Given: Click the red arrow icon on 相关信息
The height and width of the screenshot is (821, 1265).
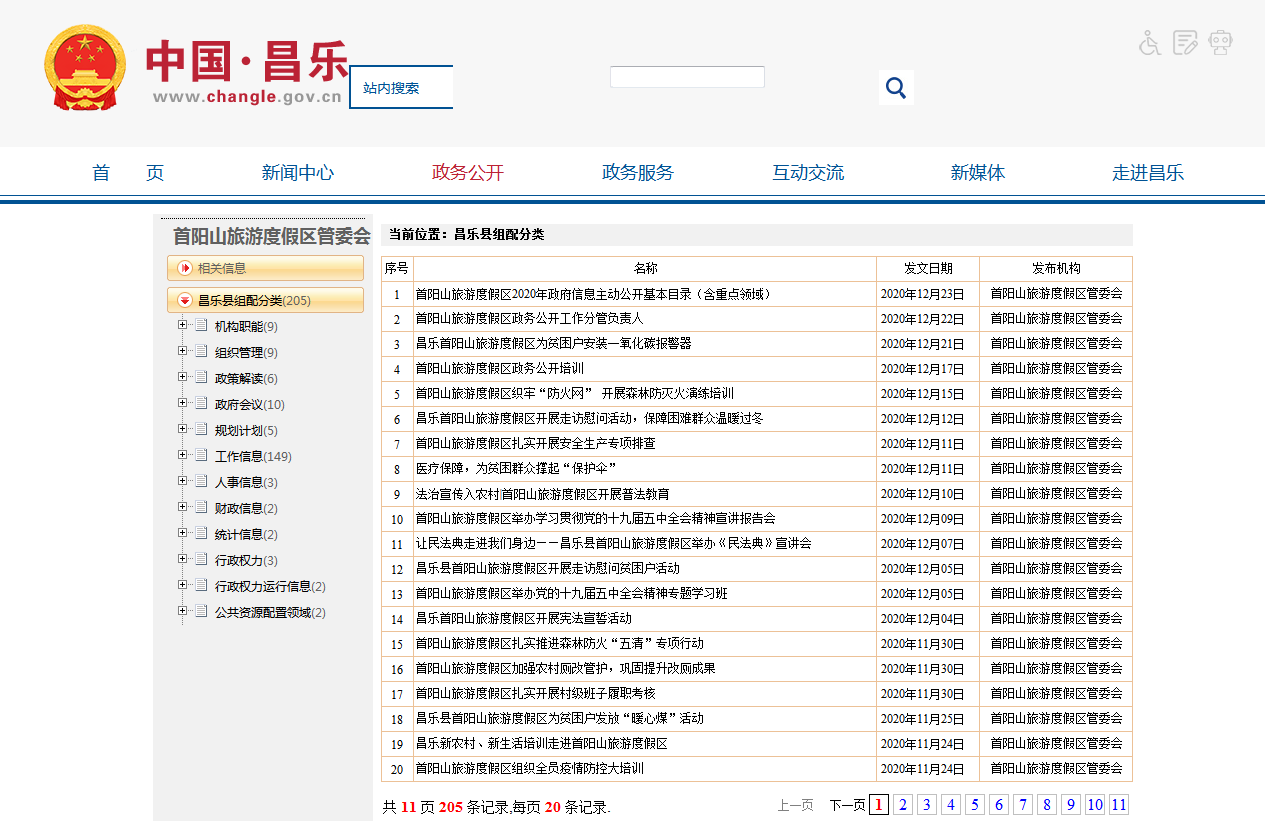Looking at the screenshot, I should [x=184, y=268].
